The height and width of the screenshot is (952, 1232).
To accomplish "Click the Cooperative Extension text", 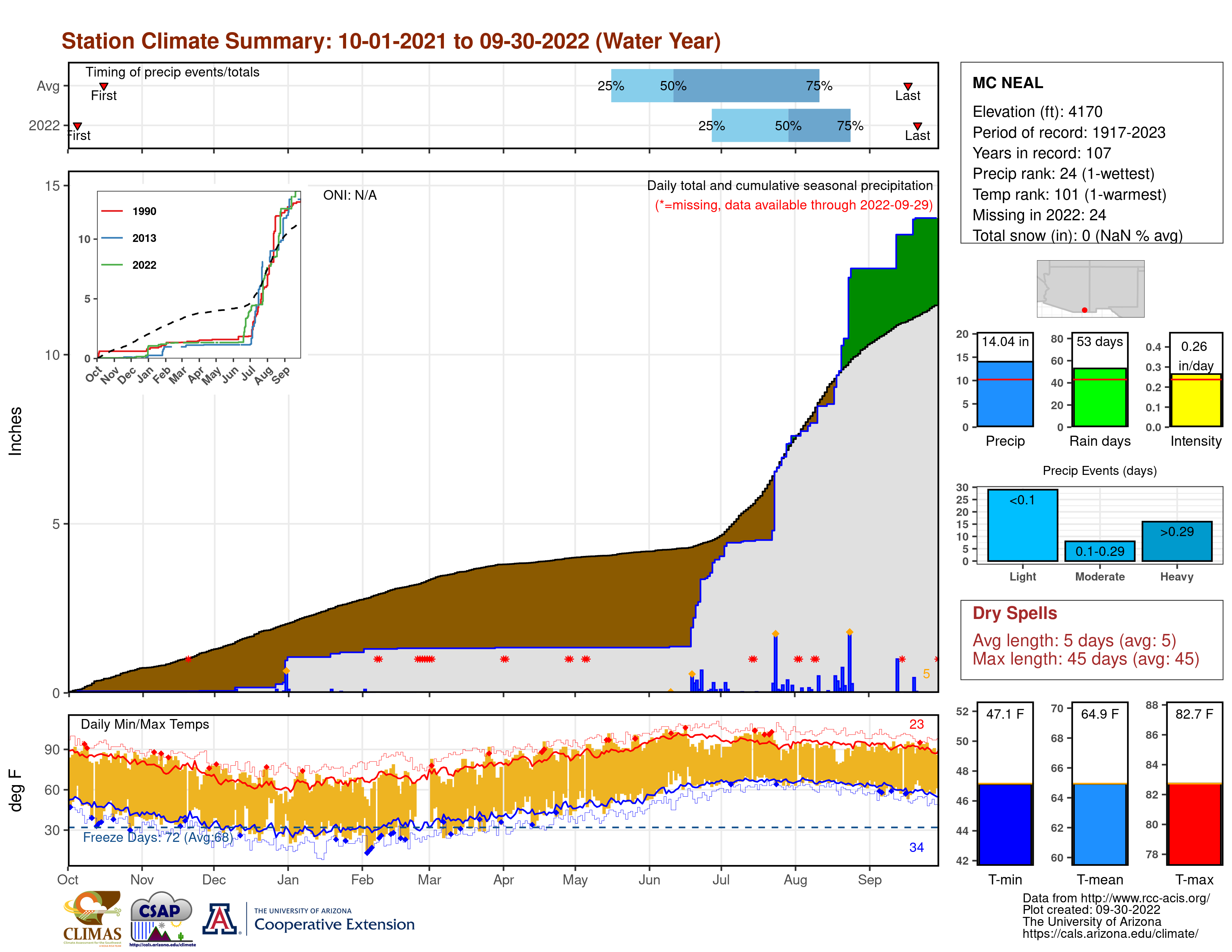I will [x=334, y=924].
